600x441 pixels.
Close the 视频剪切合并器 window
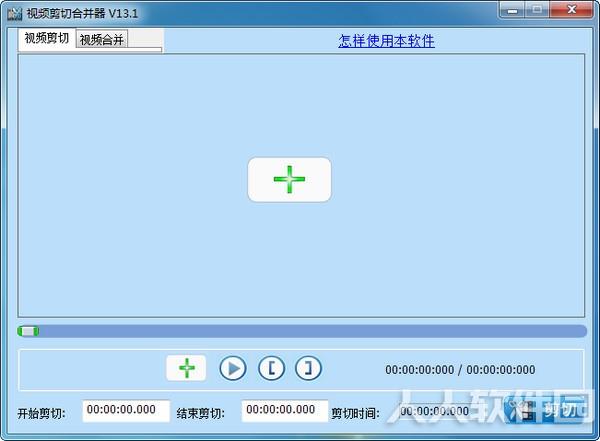point(571,10)
